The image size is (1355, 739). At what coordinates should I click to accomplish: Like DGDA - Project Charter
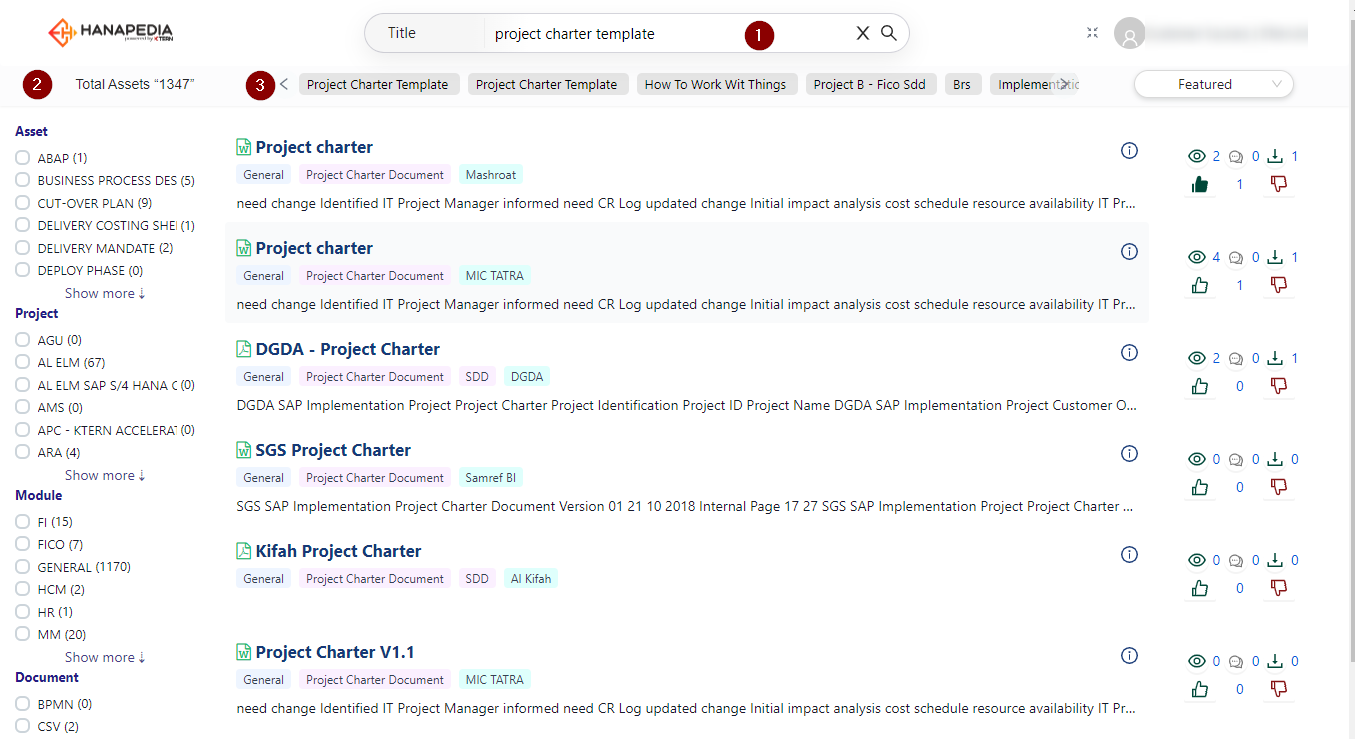pos(1200,386)
